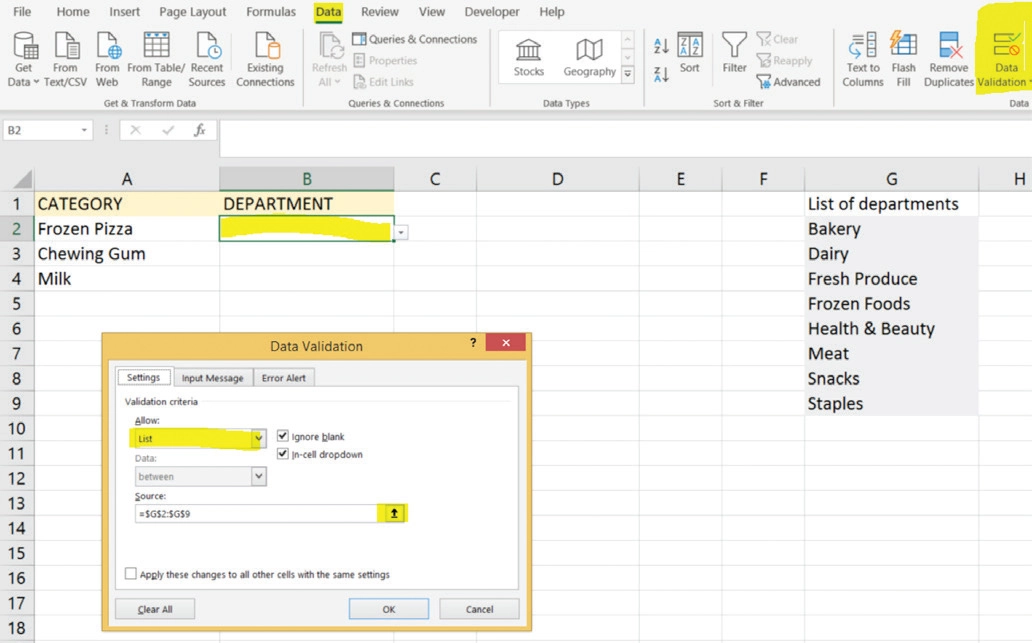Collapse dialog via Source range selector
1032x643 pixels.
pos(394,513)
